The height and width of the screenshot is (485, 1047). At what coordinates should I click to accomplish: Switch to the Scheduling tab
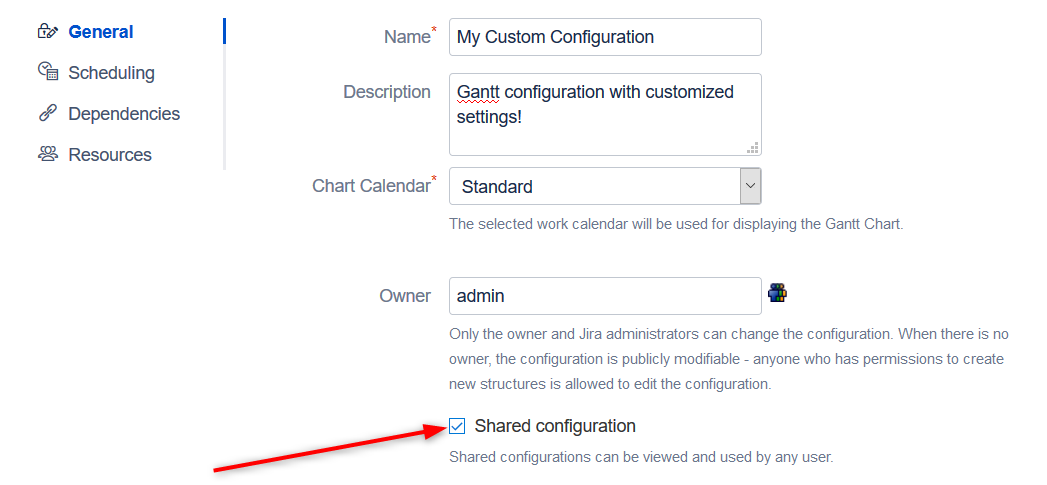(x=111, y=73)
